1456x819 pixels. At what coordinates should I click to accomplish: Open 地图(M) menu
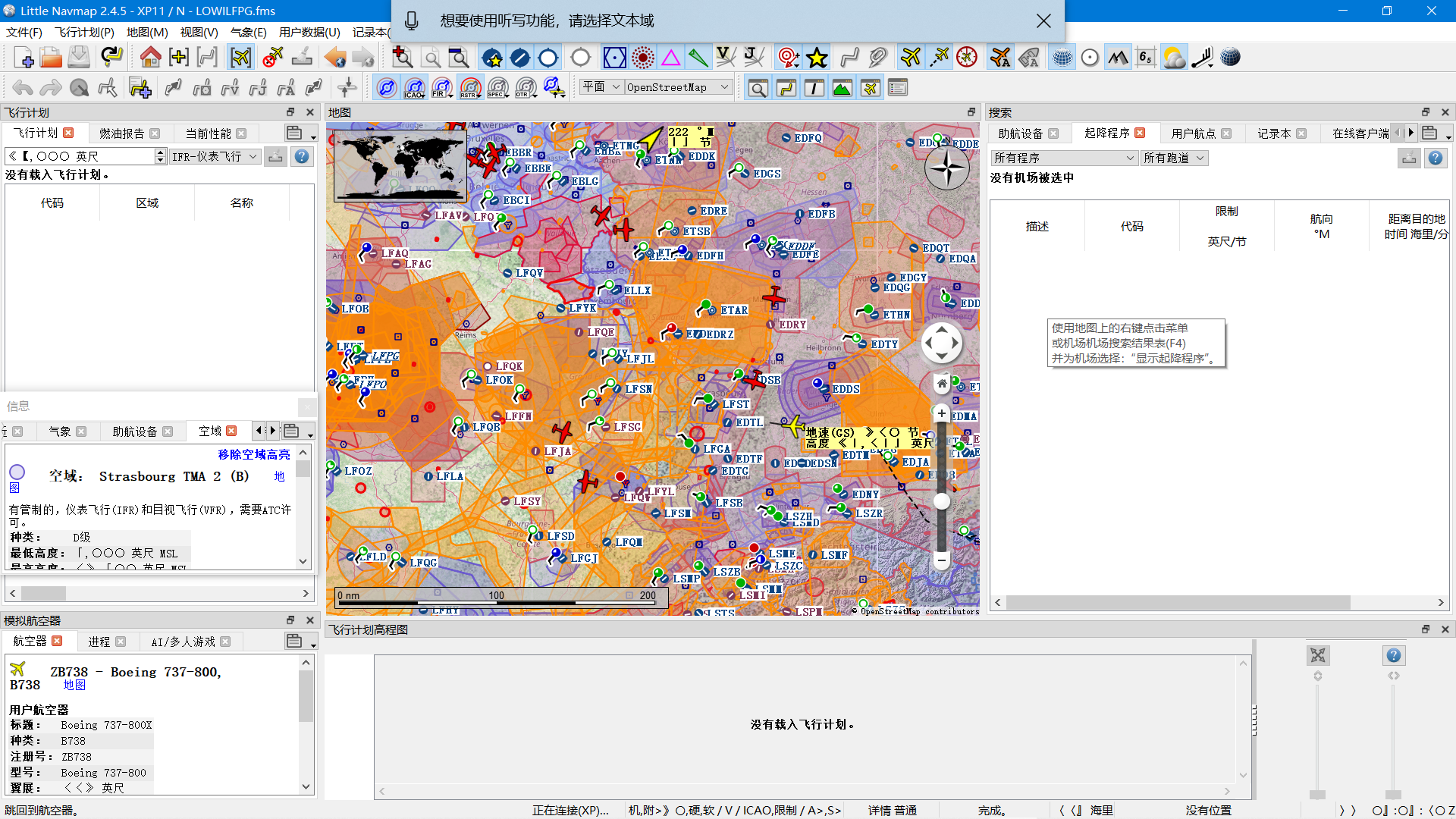(147, 32)
